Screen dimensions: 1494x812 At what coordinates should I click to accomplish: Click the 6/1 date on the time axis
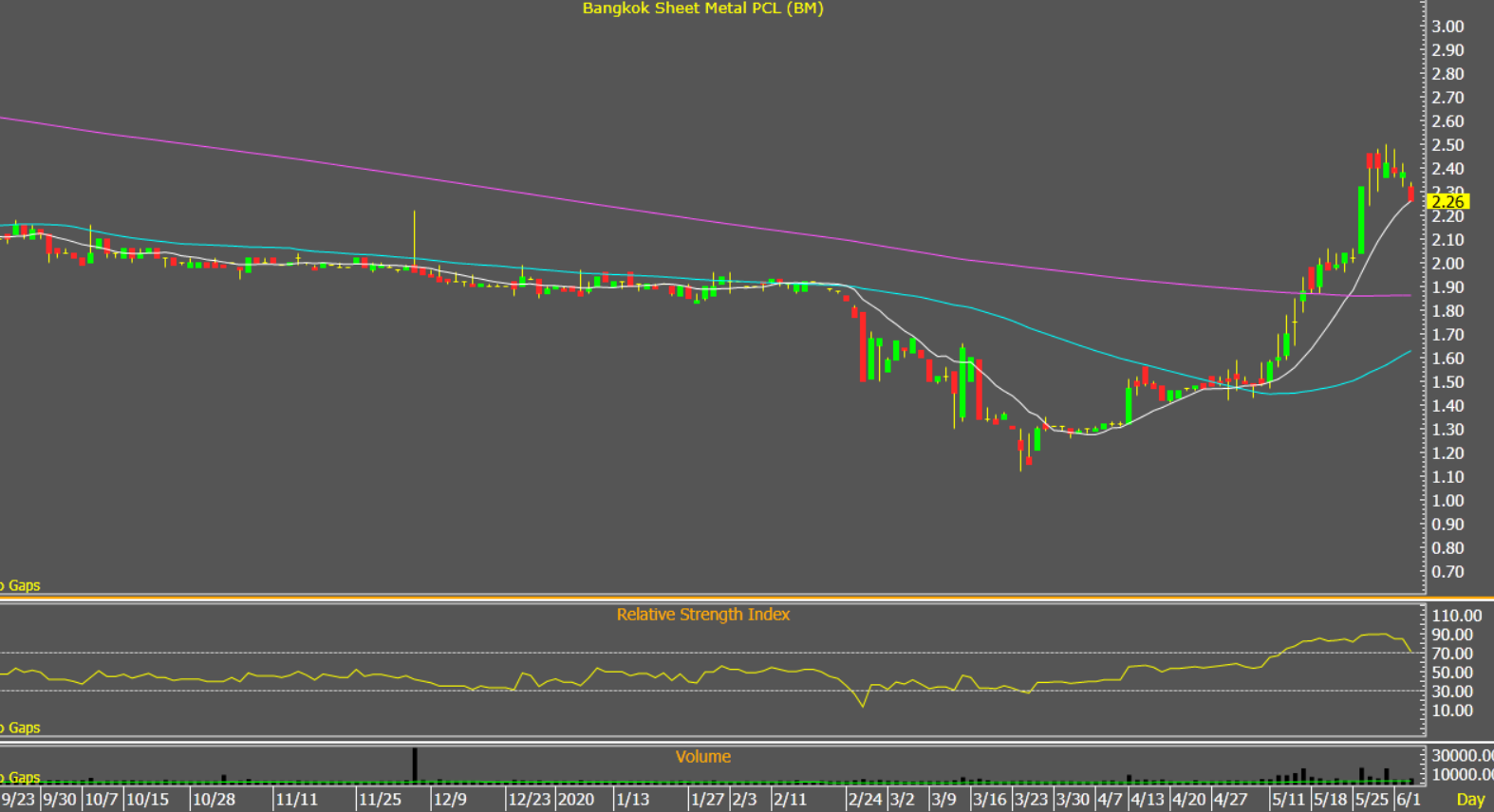tap(1409, 800)
